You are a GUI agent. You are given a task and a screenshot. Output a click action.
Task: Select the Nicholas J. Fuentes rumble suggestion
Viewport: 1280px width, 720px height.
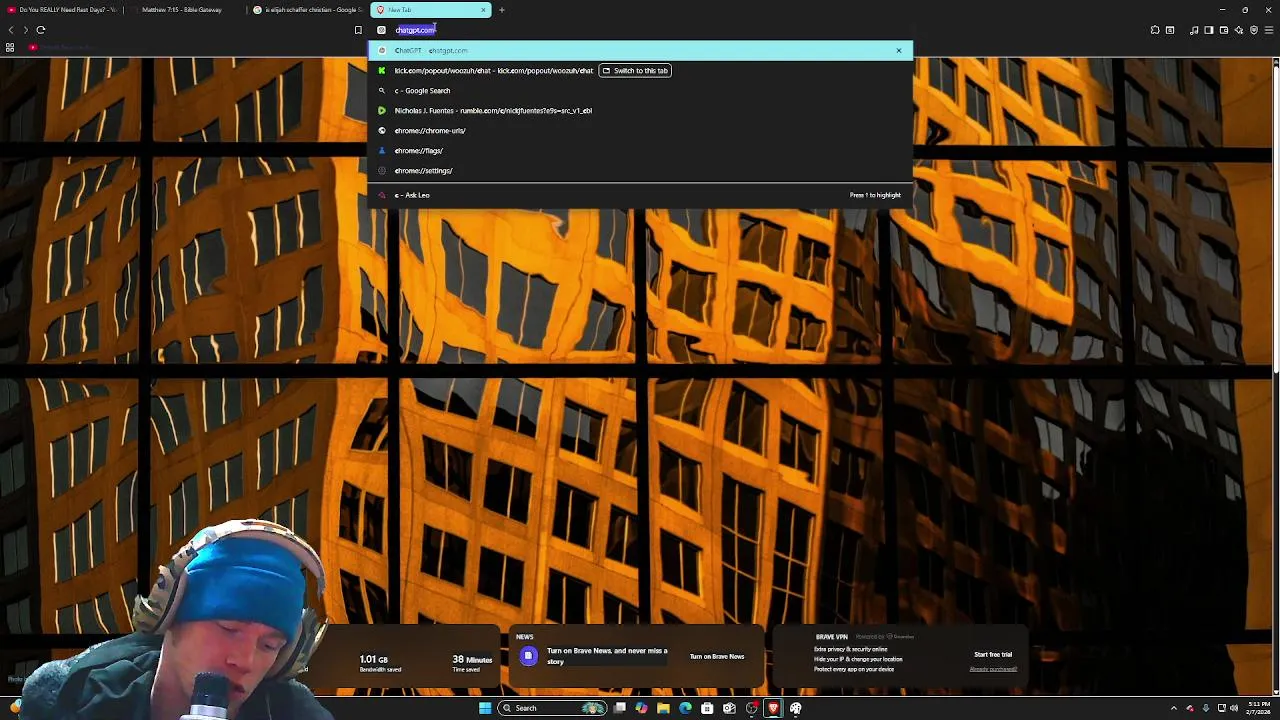coord(640,110)
